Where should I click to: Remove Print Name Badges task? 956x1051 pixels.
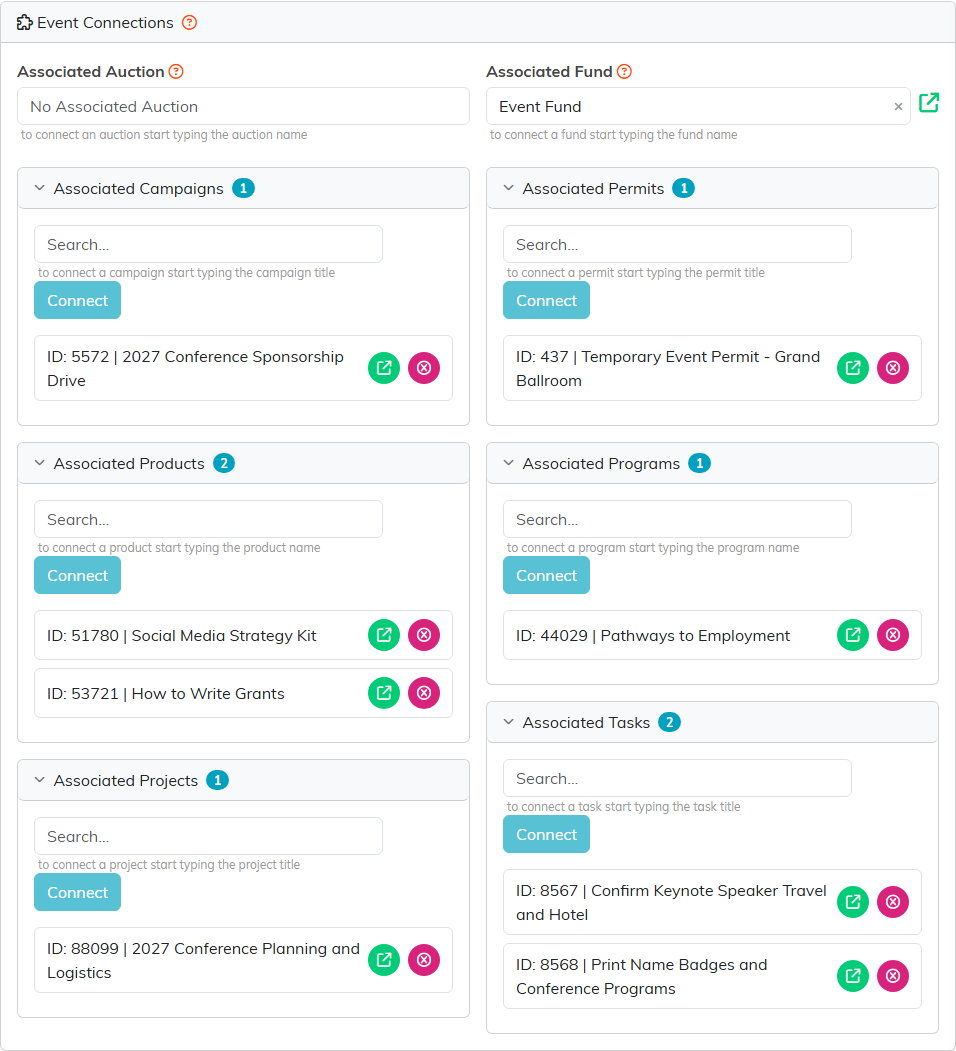894,976
